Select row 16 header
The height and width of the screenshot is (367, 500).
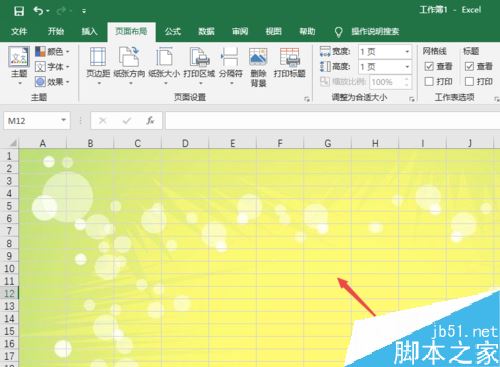tap(9, 344)
